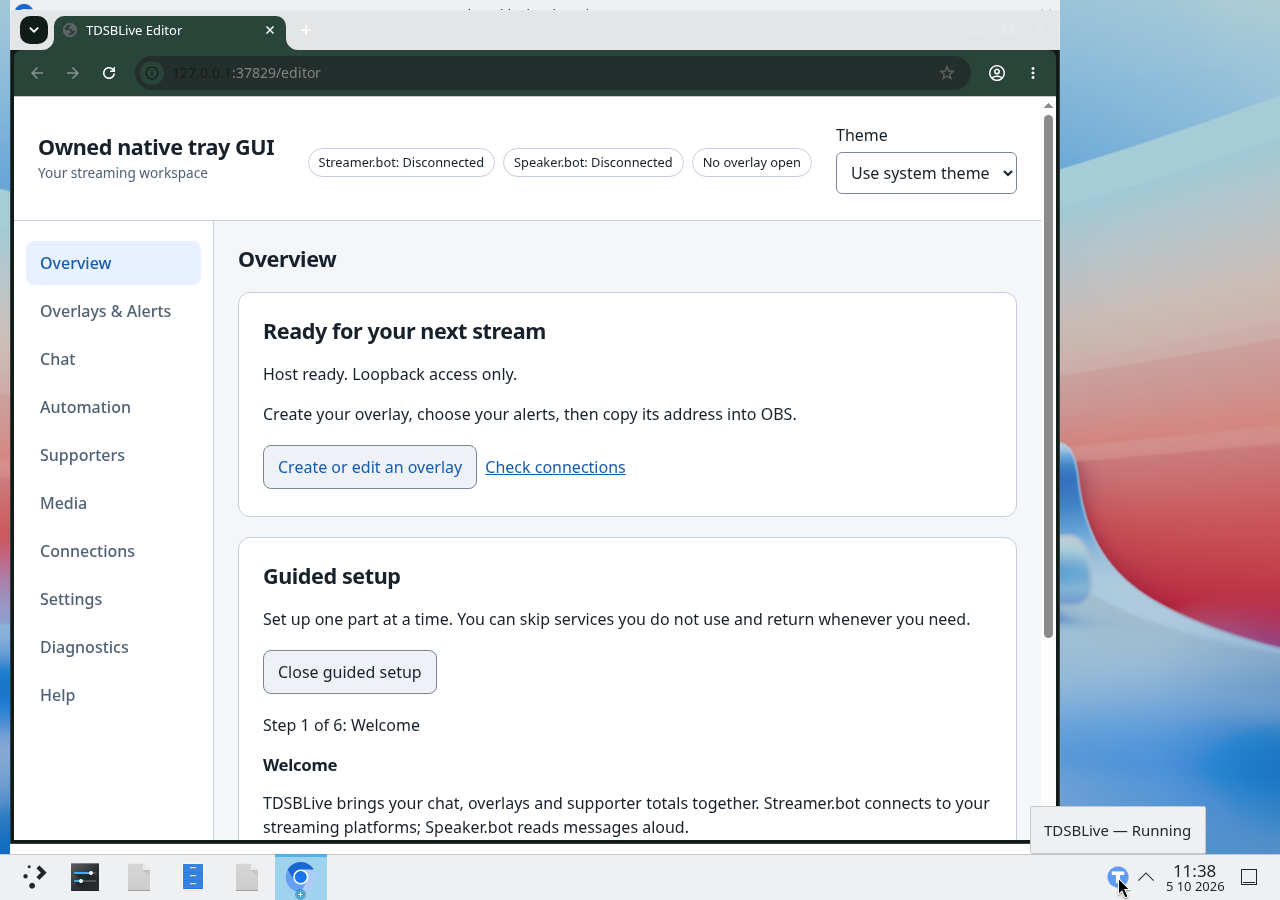Close the TDSBLive Editor tab
Image resolution: width=1280 pixels, height=900 pixels.
click(270, 30)
